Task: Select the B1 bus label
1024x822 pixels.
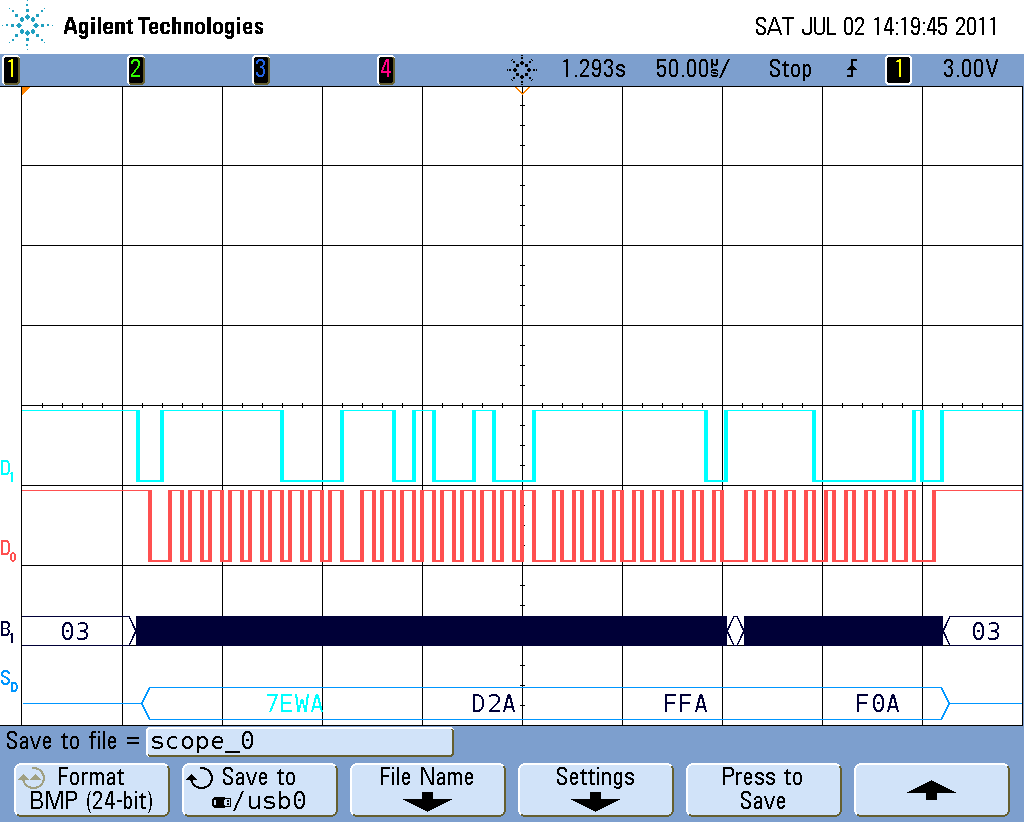Action: point(8,631)
